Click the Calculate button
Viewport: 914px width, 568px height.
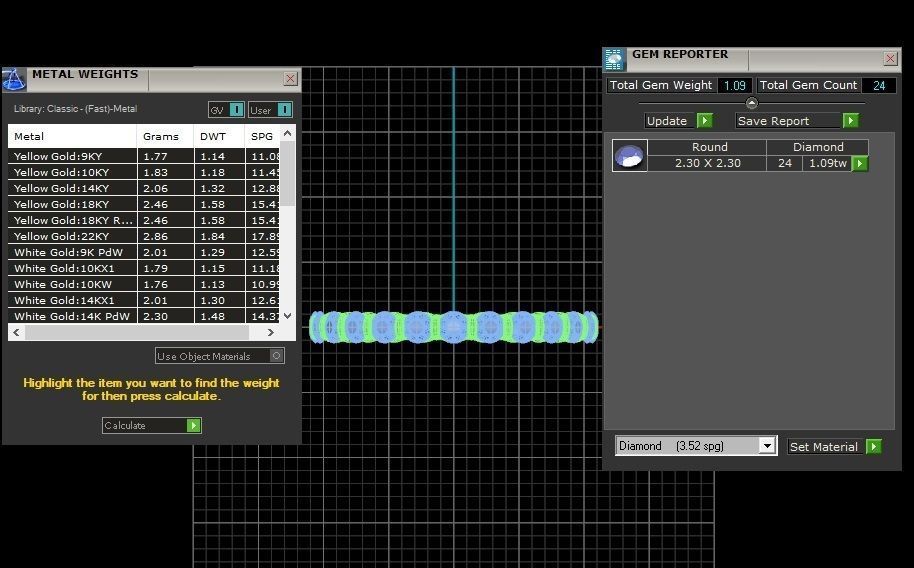[x=152, y=426]
